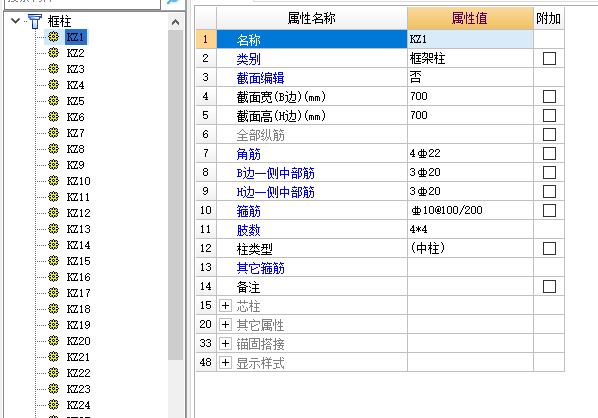598x418 pixels.
Task: Click the 类别 value 框架柱
Action: pyautogui.click(x=470, y=58)
